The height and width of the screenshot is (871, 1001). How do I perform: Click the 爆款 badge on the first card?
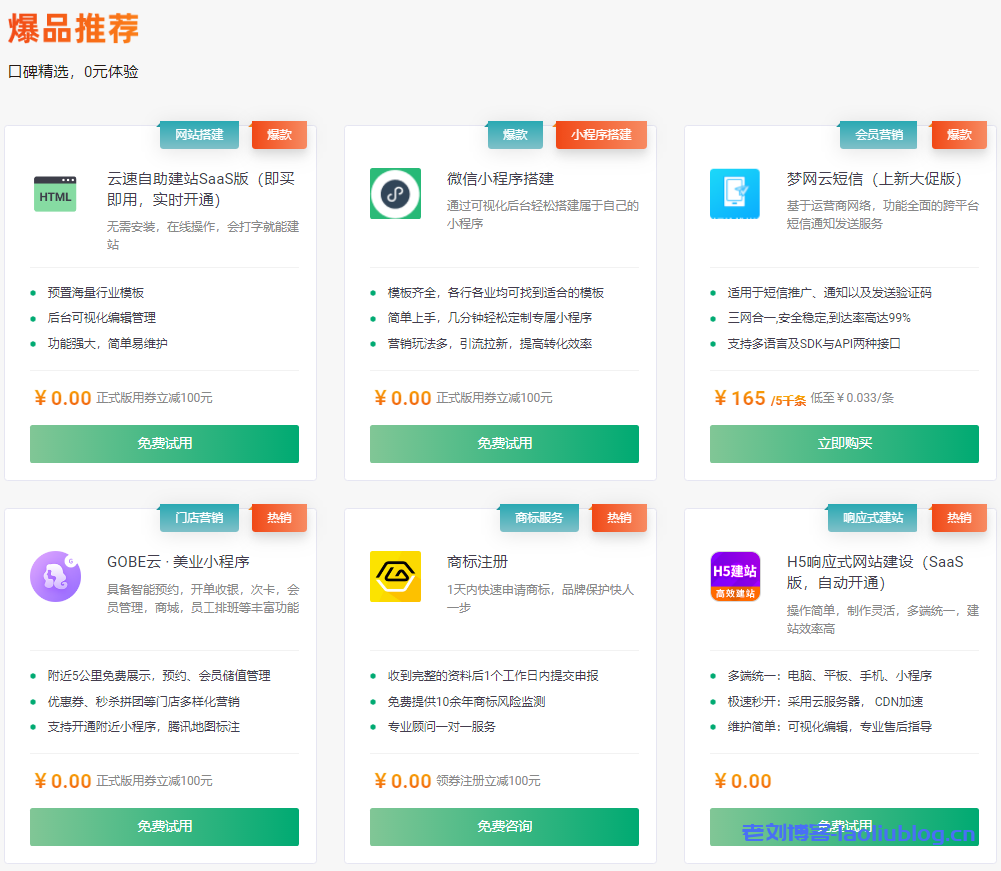click(x=279, y=134)
